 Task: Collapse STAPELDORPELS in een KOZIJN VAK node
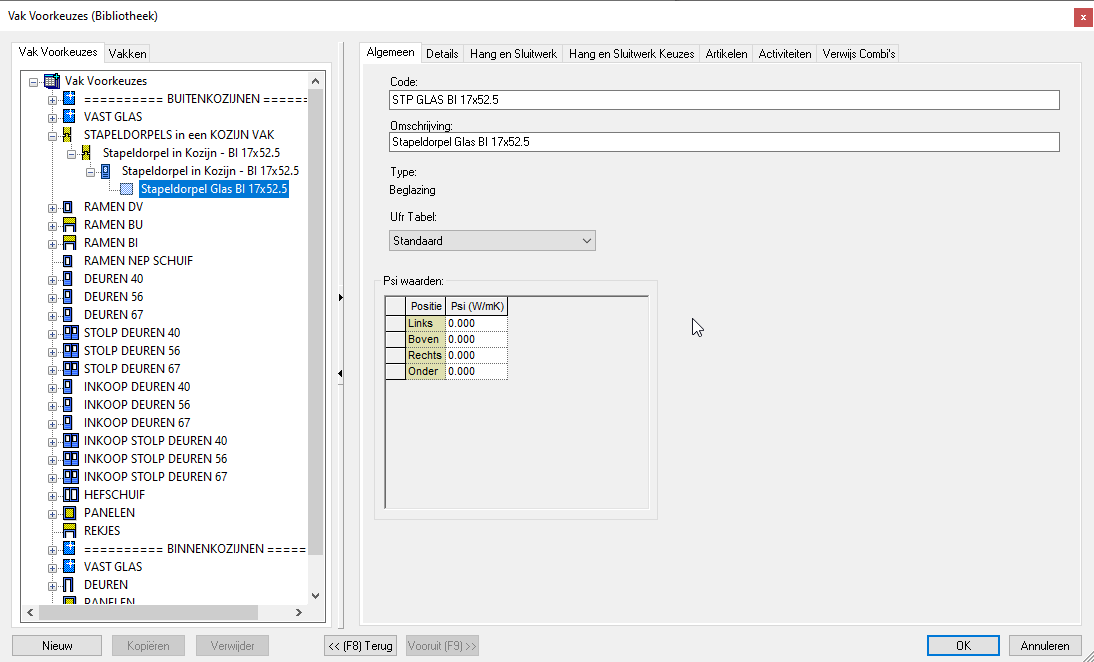tap(53, 135)
